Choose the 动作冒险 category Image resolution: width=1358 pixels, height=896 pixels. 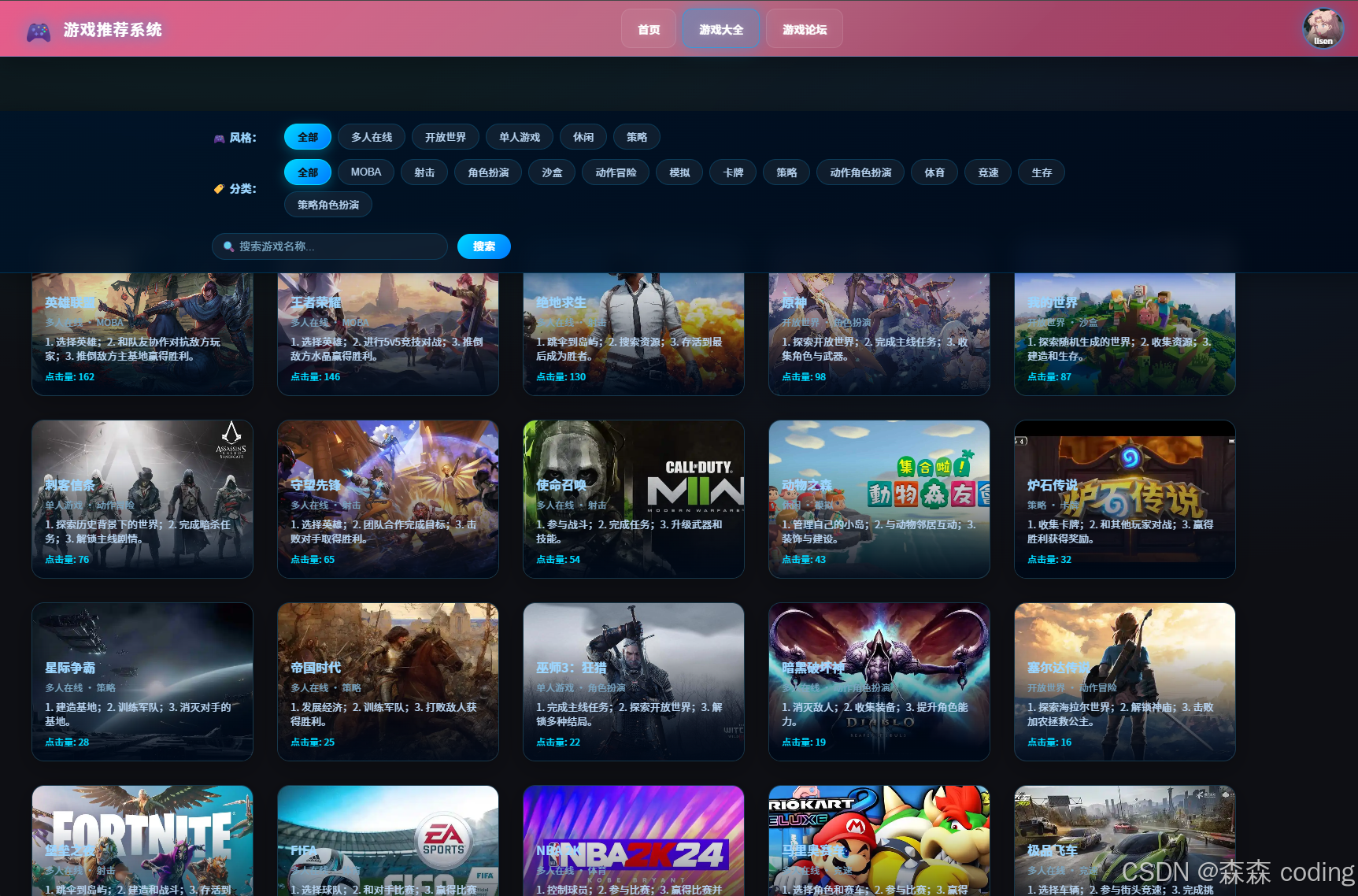point(616,172)
